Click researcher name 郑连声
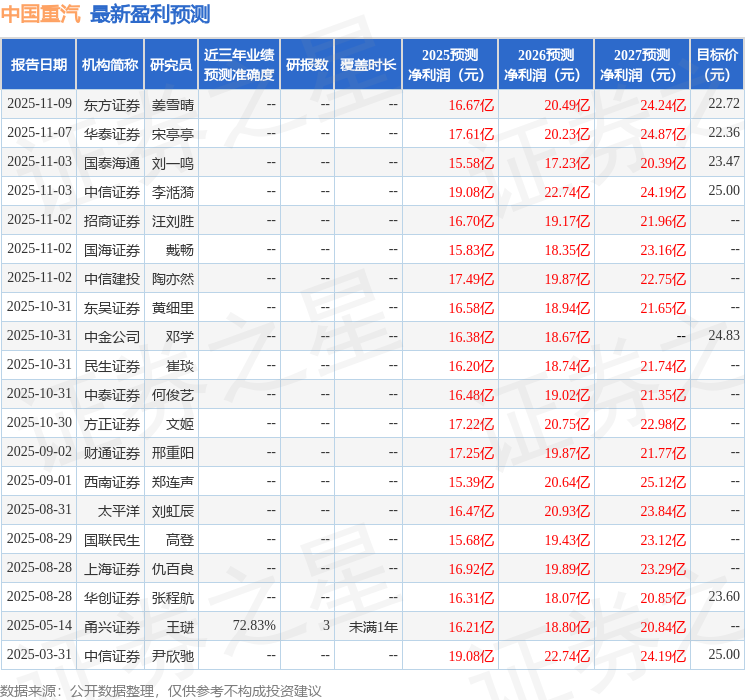This screenshot has width=745, height=700. (x=173, y=482)
